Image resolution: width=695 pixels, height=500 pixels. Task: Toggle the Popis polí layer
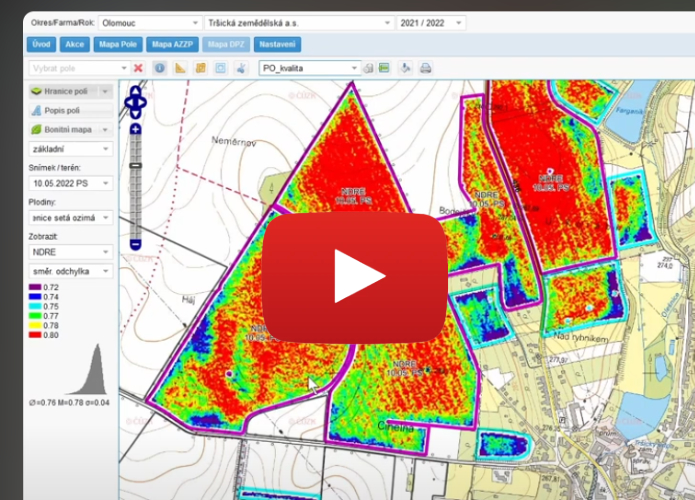coord(71,110)
